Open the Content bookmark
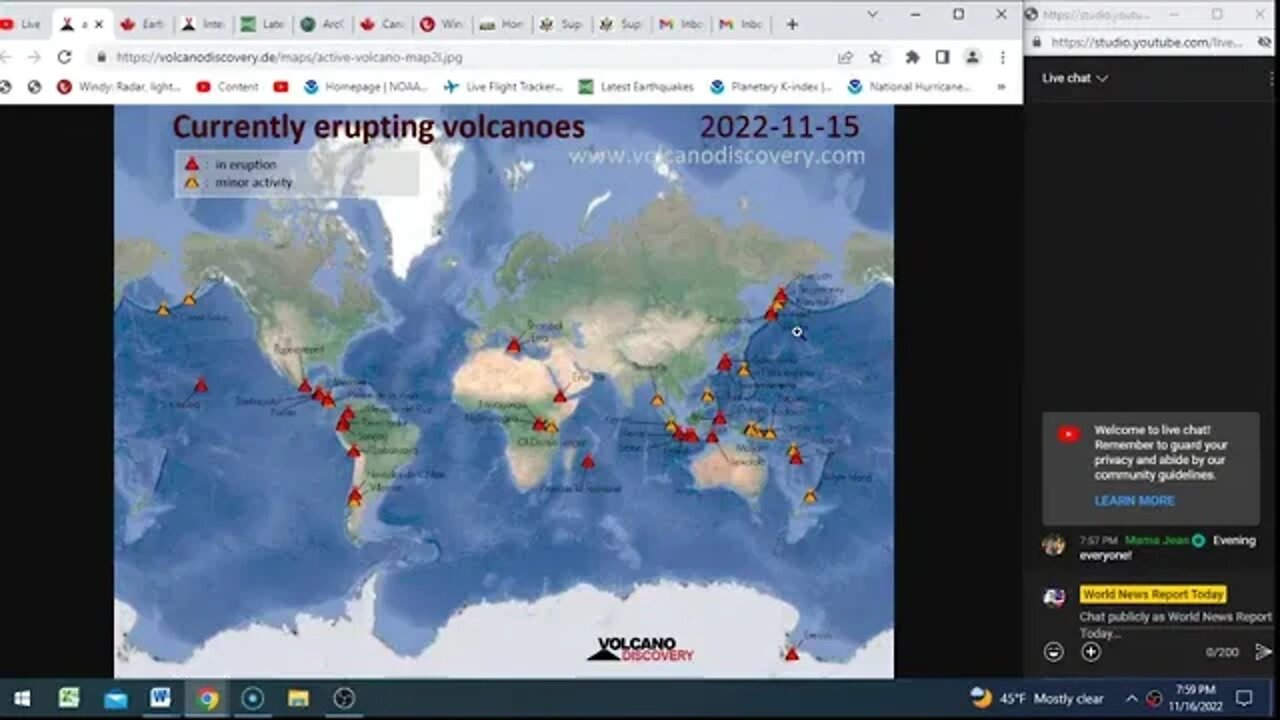1280x720 pixels. 227,87
